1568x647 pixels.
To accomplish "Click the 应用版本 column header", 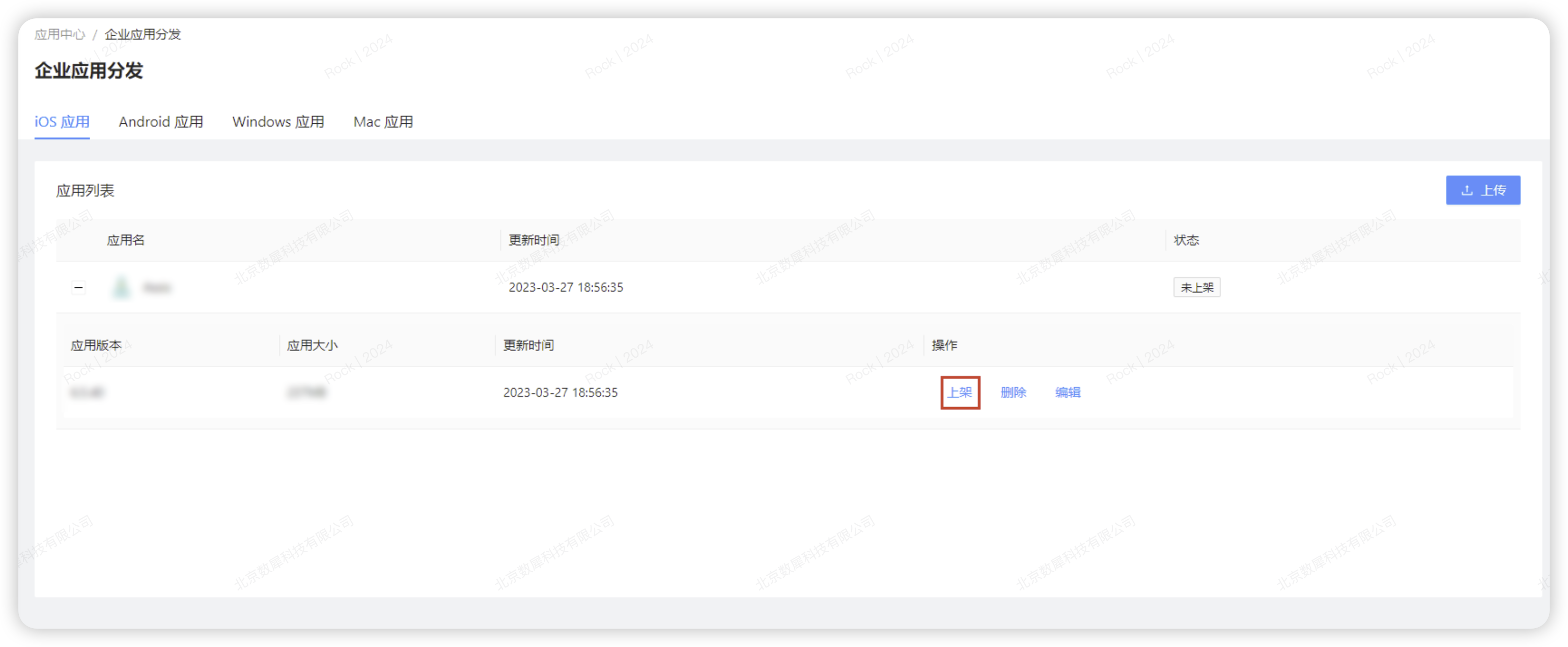I will pos(96,345).
